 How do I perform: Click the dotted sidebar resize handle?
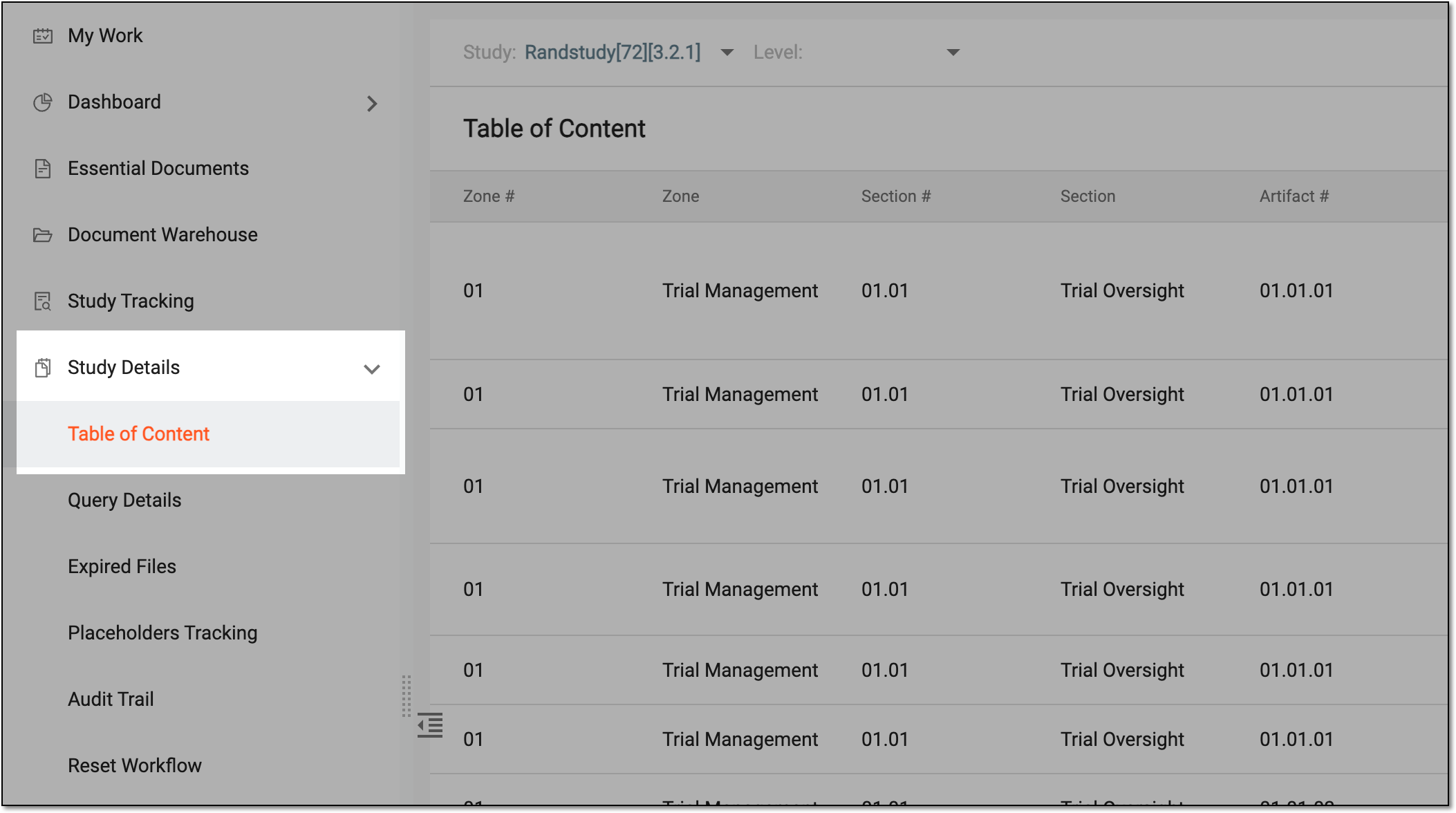click(x=407, y=696)
